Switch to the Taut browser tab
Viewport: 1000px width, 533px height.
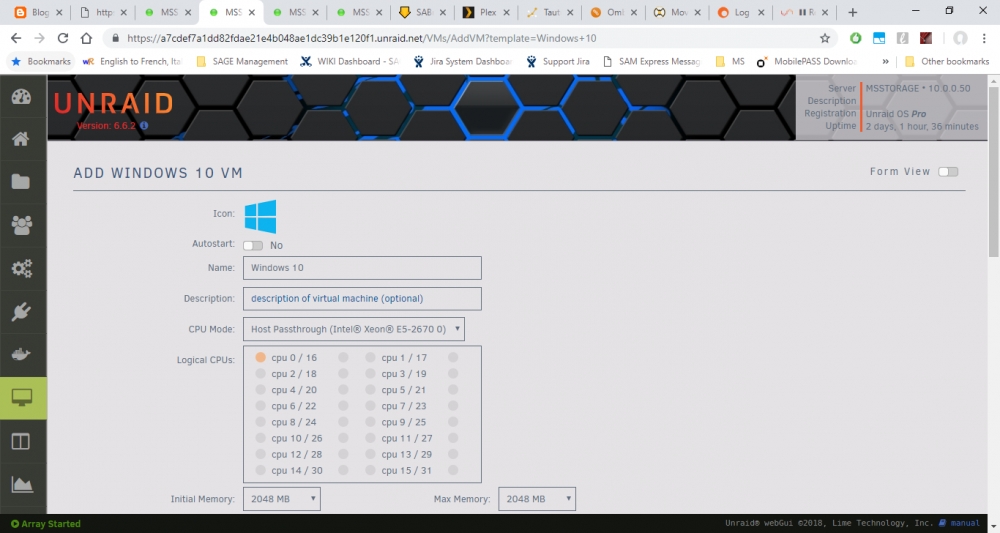point(550,12)
